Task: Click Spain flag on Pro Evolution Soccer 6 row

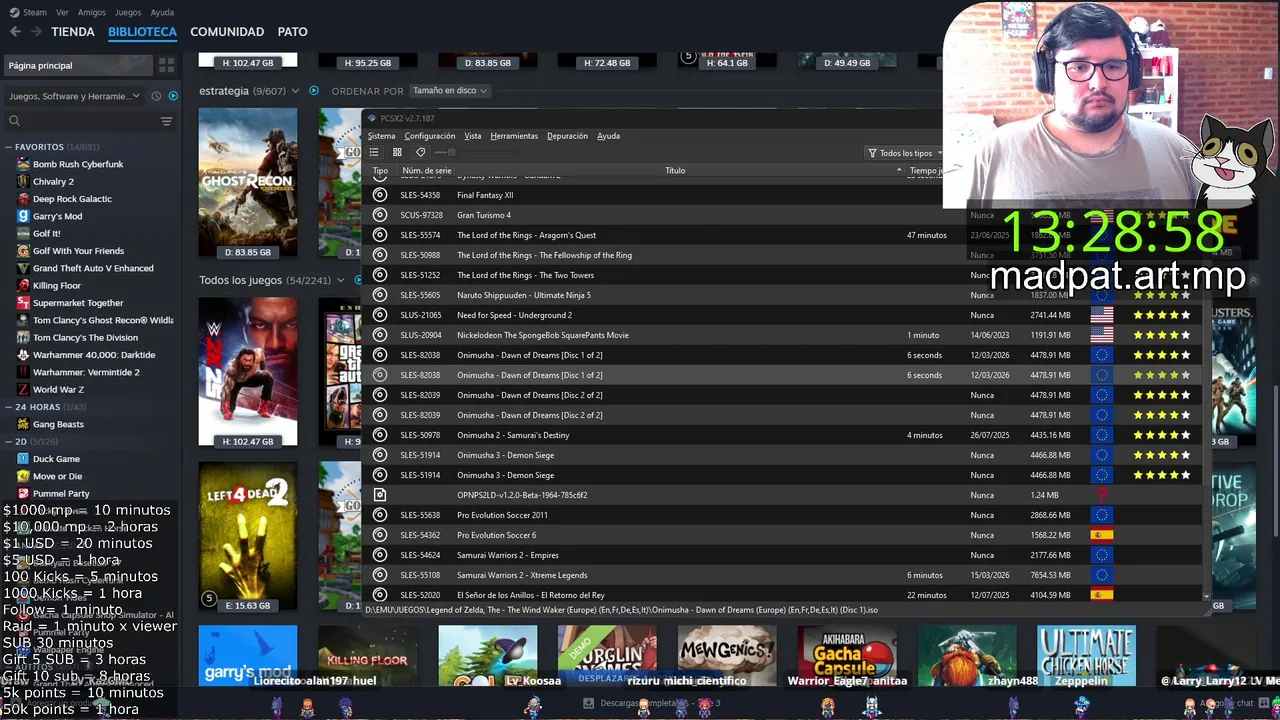Action: 1101,535
